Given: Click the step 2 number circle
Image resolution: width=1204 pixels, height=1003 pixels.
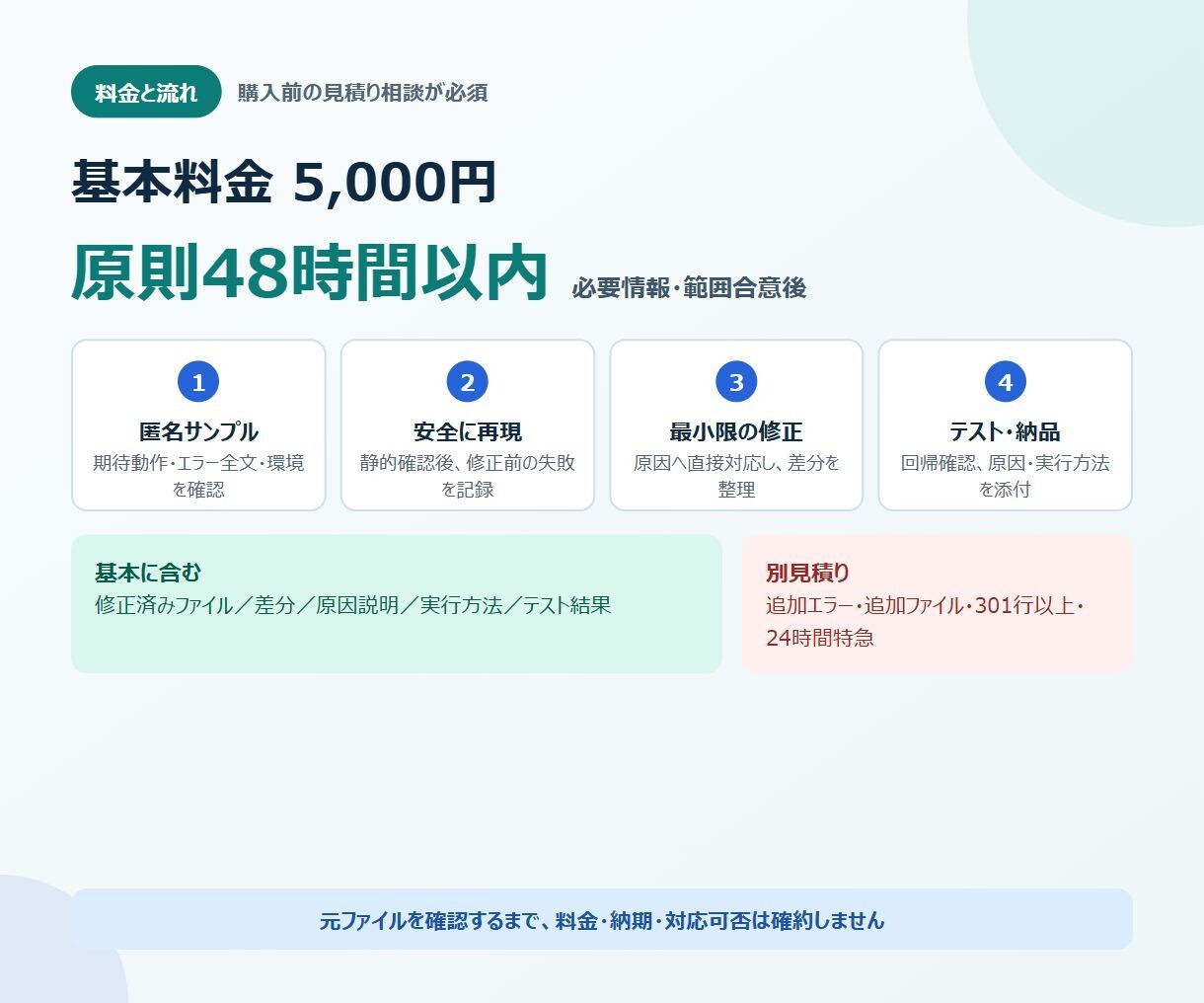Looking at the screenshot, I should tap(468, 382).
